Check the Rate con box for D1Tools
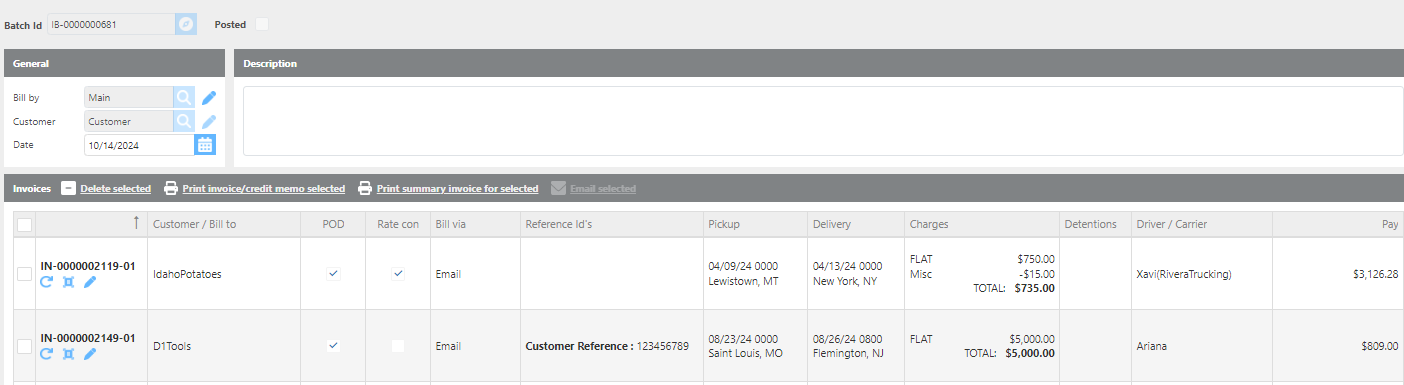Viewport: 1404px width, 385px height. click(x=398, y=345)
